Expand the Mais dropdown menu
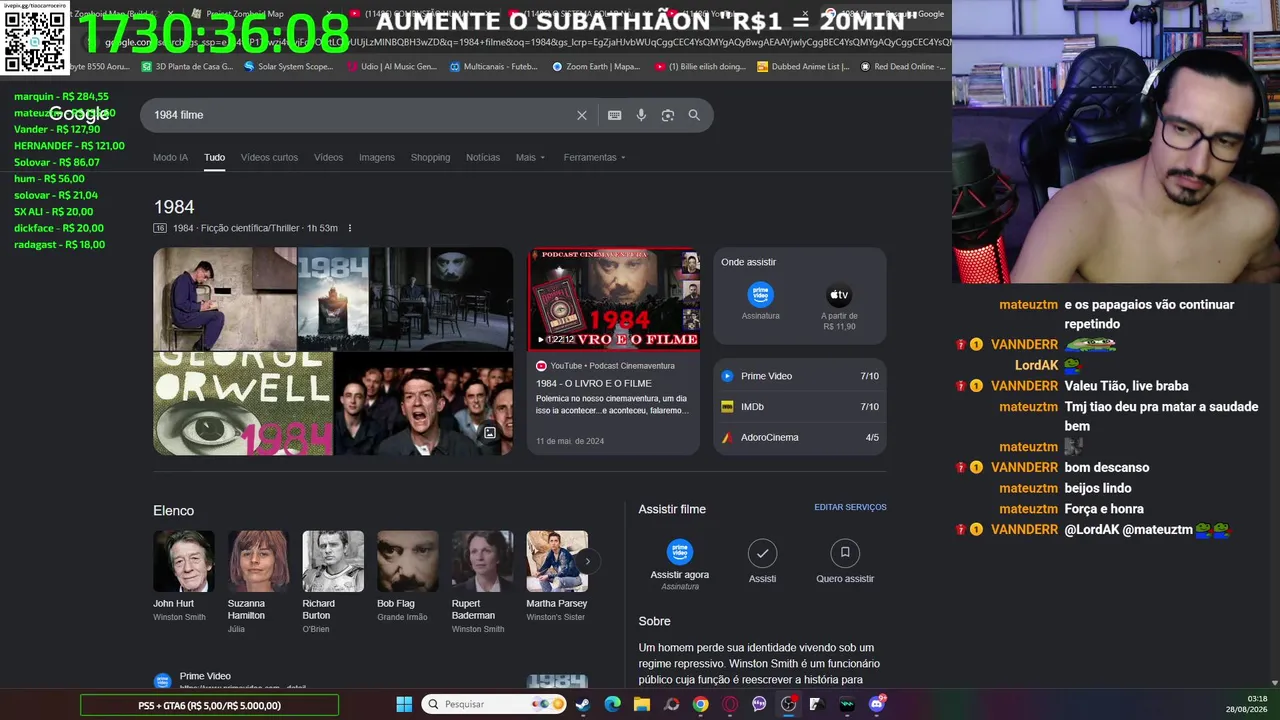Screen dimensions: 1280x720 (530, 157)
